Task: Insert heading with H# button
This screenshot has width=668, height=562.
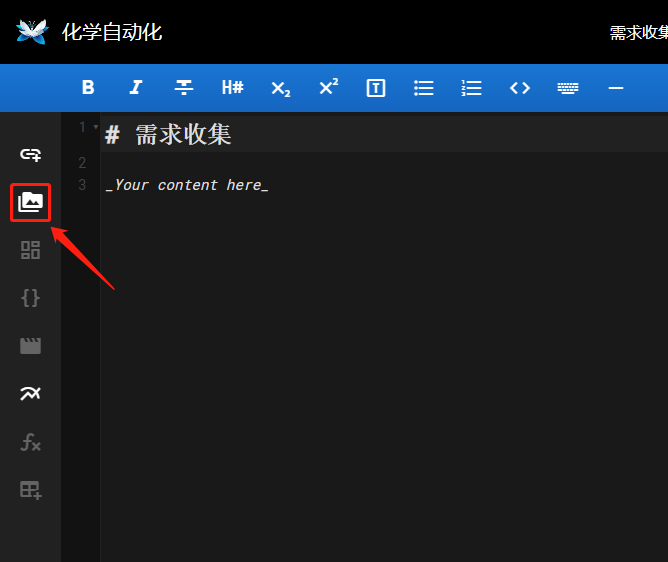Action: 233,88
